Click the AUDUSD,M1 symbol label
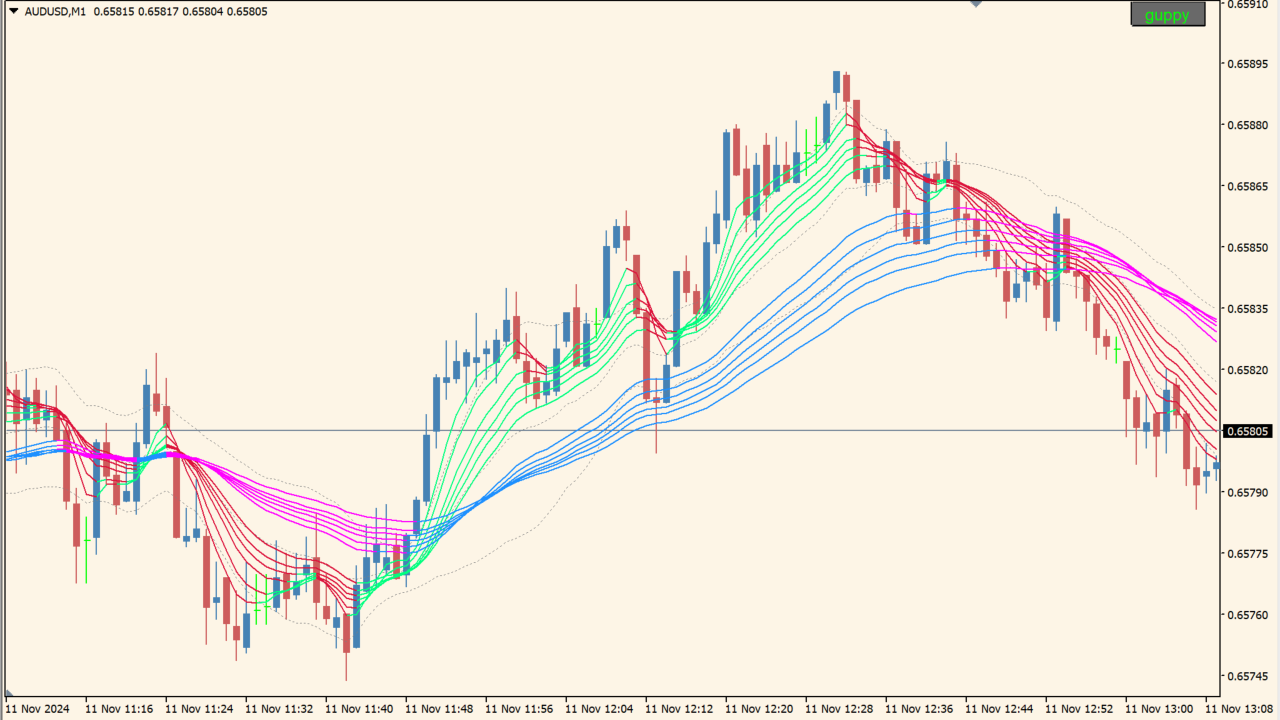This screenshot has width=1280, height=720. 55,11
